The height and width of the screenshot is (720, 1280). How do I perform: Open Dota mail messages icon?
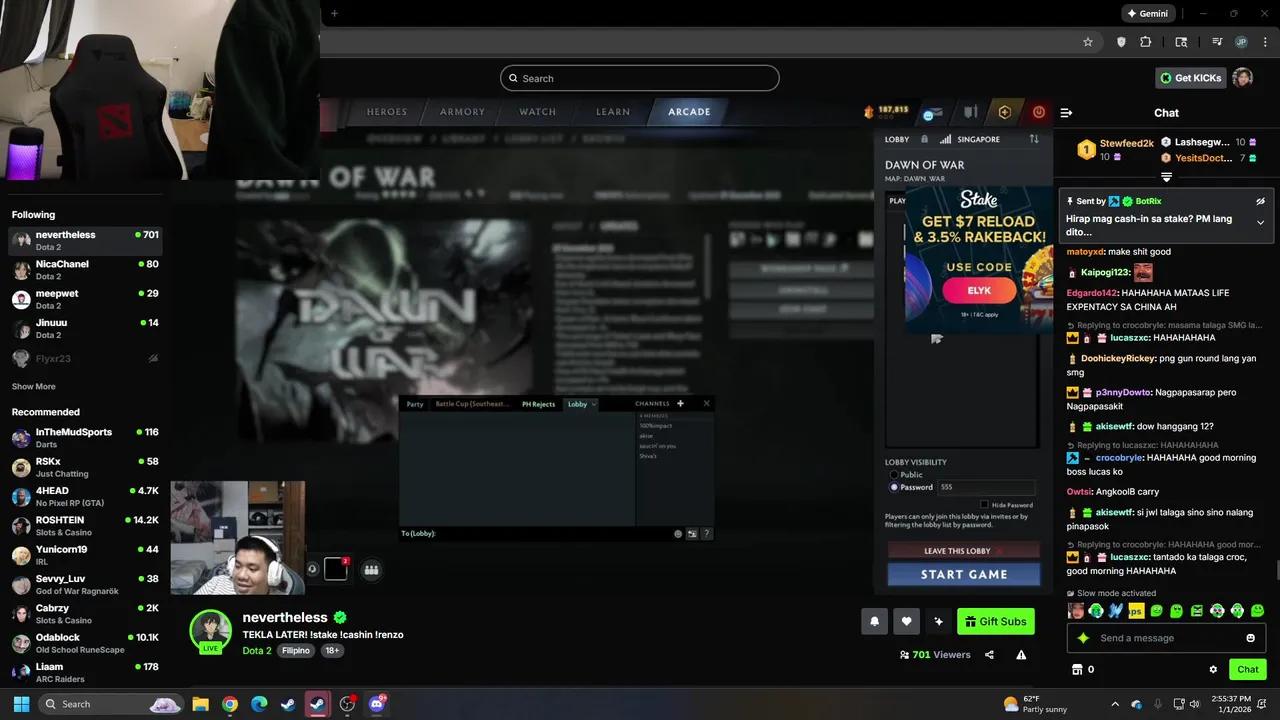pos(933,113)
